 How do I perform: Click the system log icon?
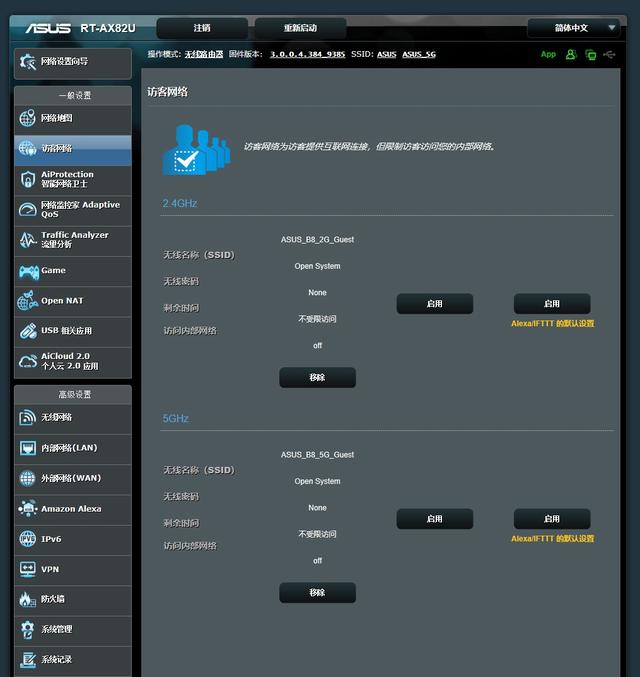tap(28, 660)
